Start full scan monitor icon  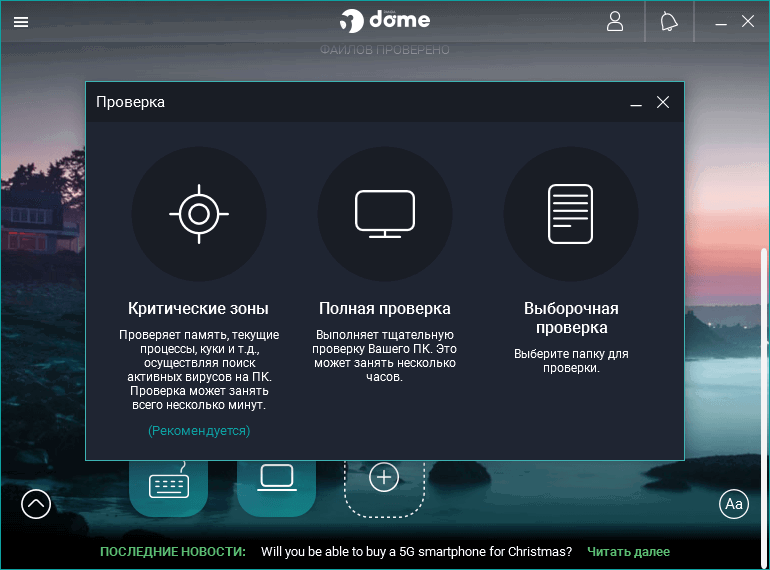[x=385, y=214]
